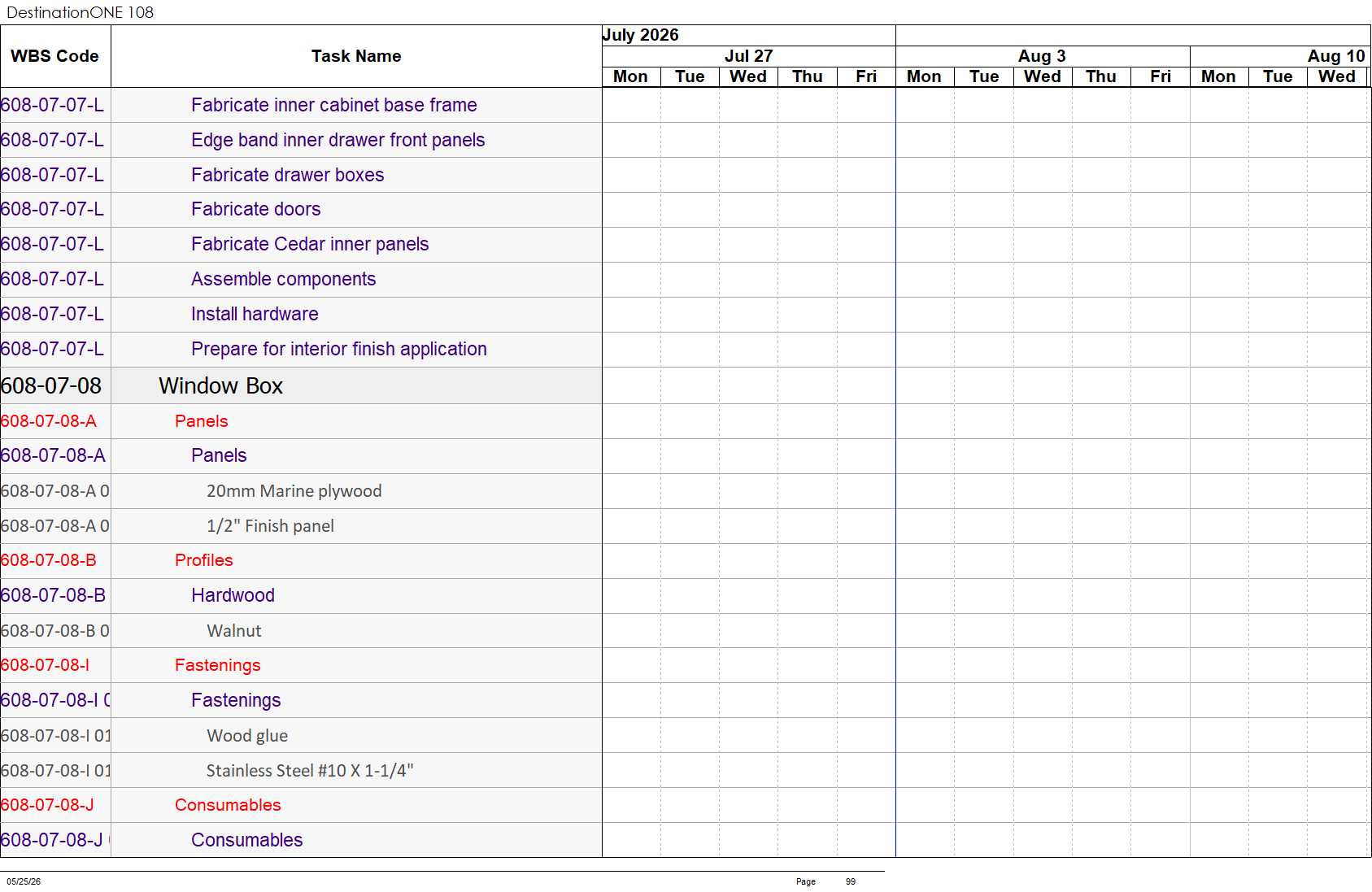
Task: Select the Install hardware task
Action: 255,314
